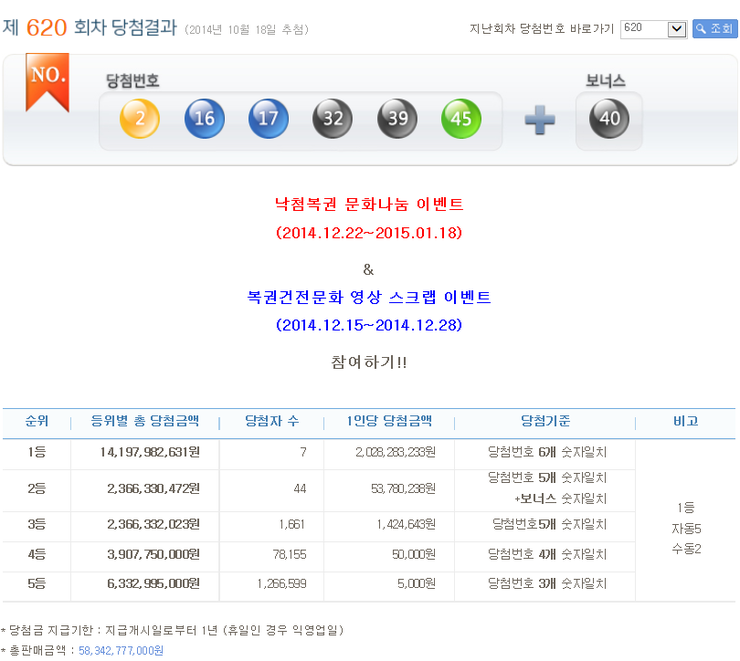Click the total sales amount 58,342,777,000원
Screen dimensions: 740x661
(x=121, y=651)
